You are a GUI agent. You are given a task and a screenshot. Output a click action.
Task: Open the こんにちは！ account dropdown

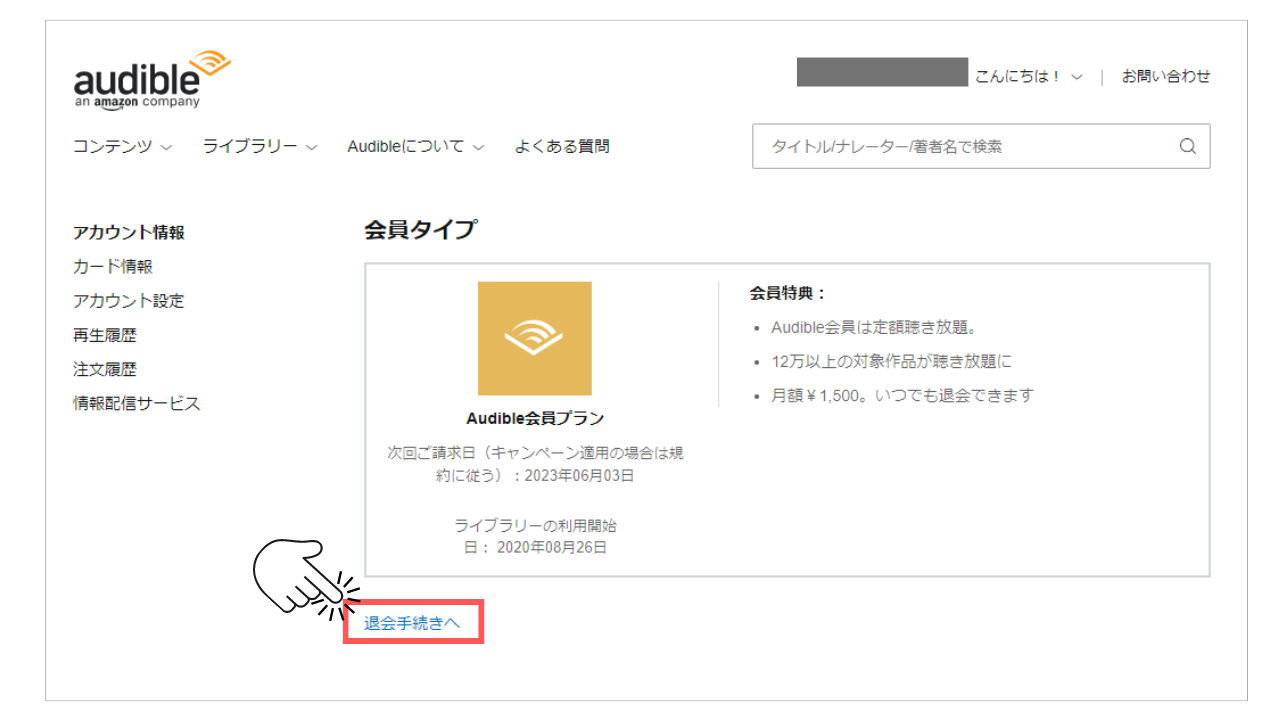pos(1028,76)
